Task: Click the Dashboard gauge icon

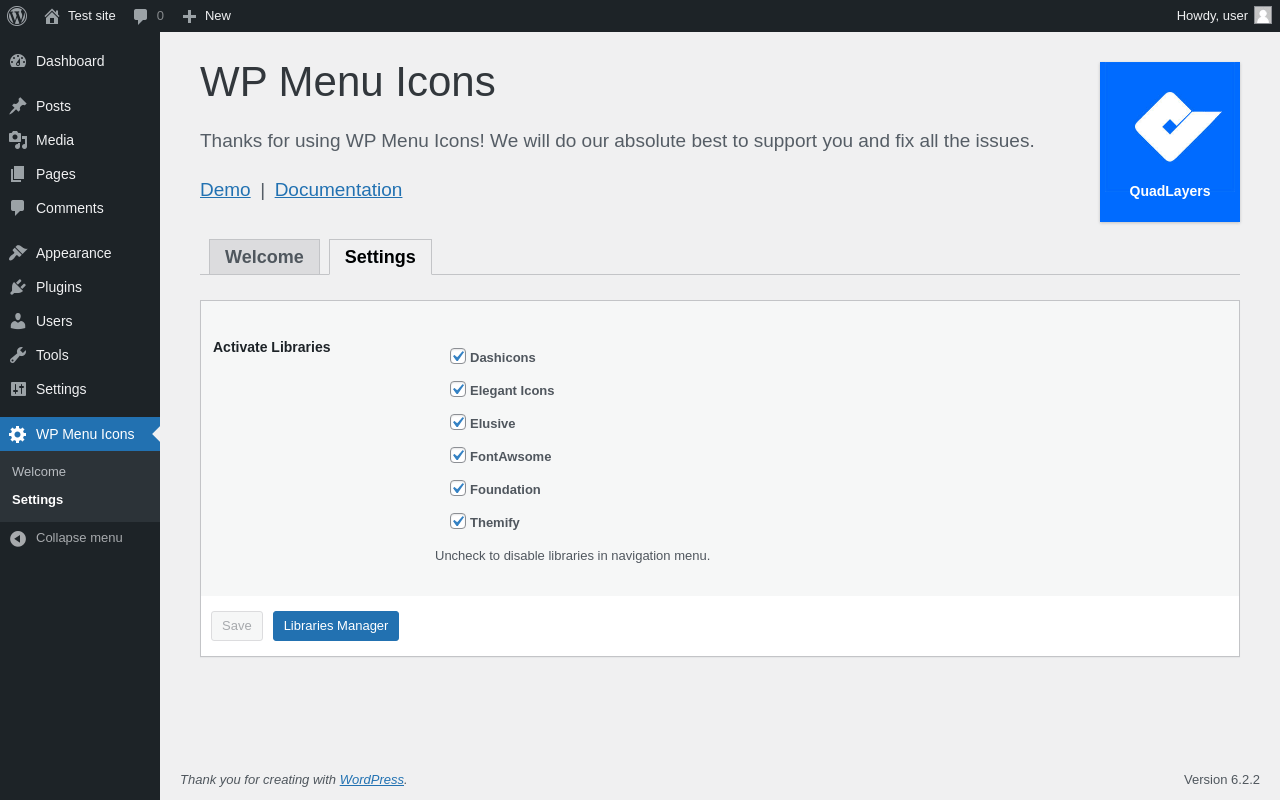Action: pos(18,61)
